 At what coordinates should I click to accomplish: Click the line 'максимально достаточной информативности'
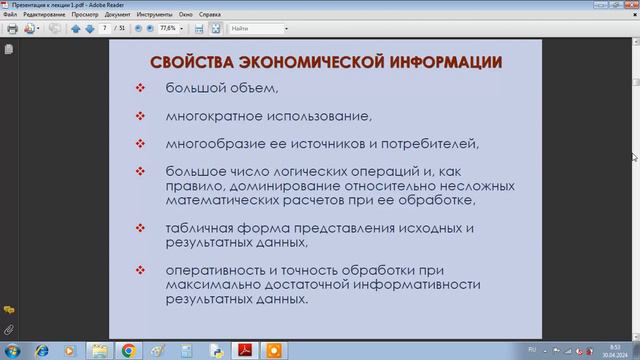pyautogui.click(x=323, y=284)
